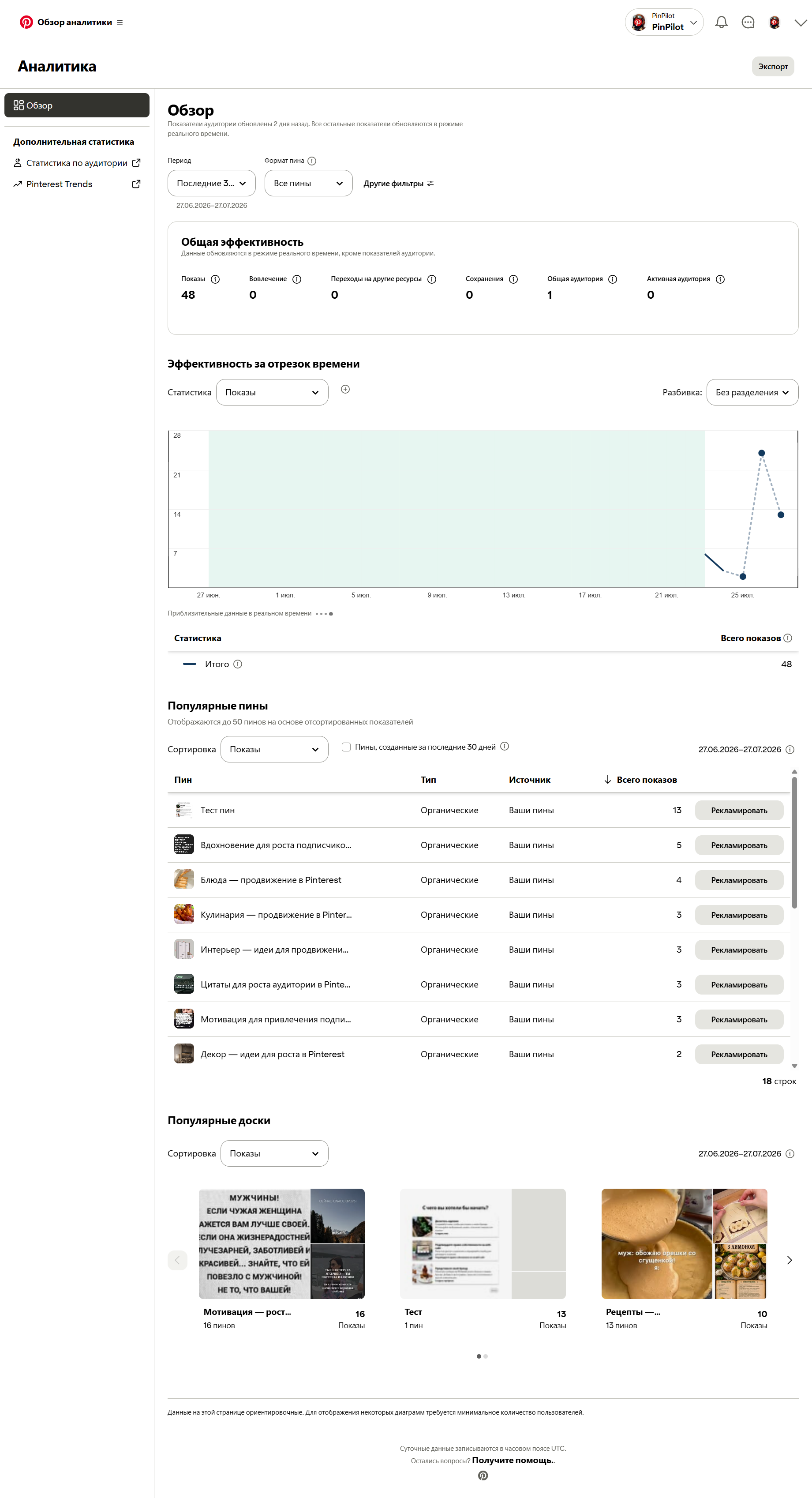Click Рекламировать for Тест пин
The height and width of the screenshot is (1498, 812).
pyautogui.click(x=739, y=811)
